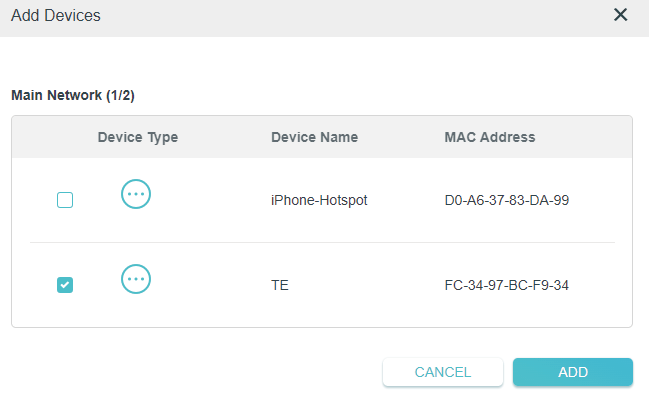Click the Device Name column header
This screenshot has height=408, width=649.
pos(314,137)
